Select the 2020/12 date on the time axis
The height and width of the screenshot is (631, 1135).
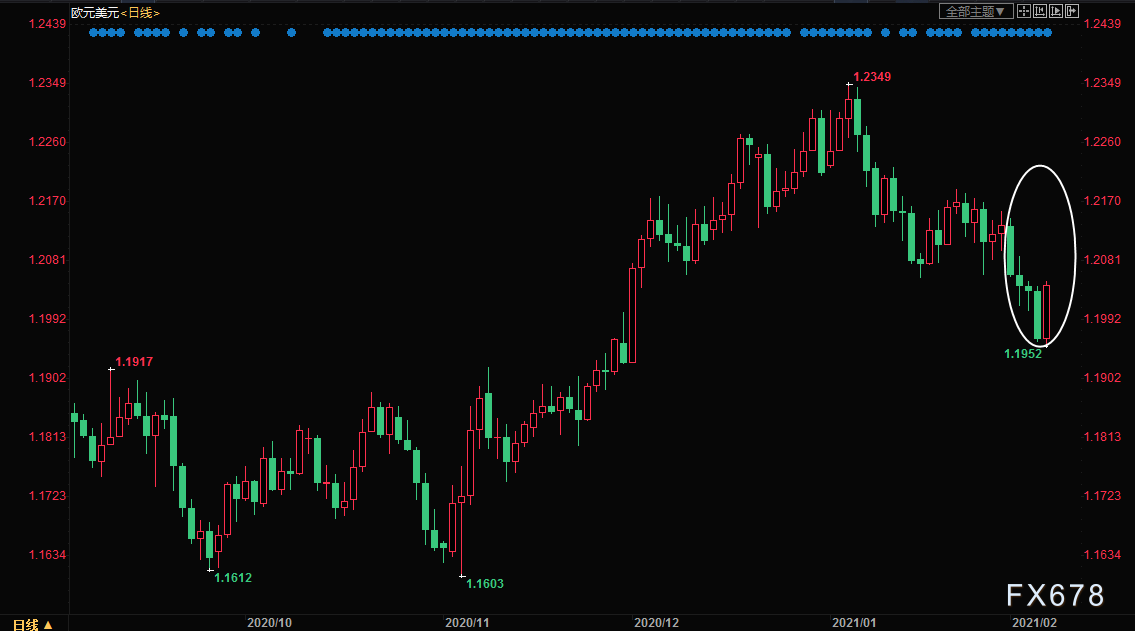657,622
